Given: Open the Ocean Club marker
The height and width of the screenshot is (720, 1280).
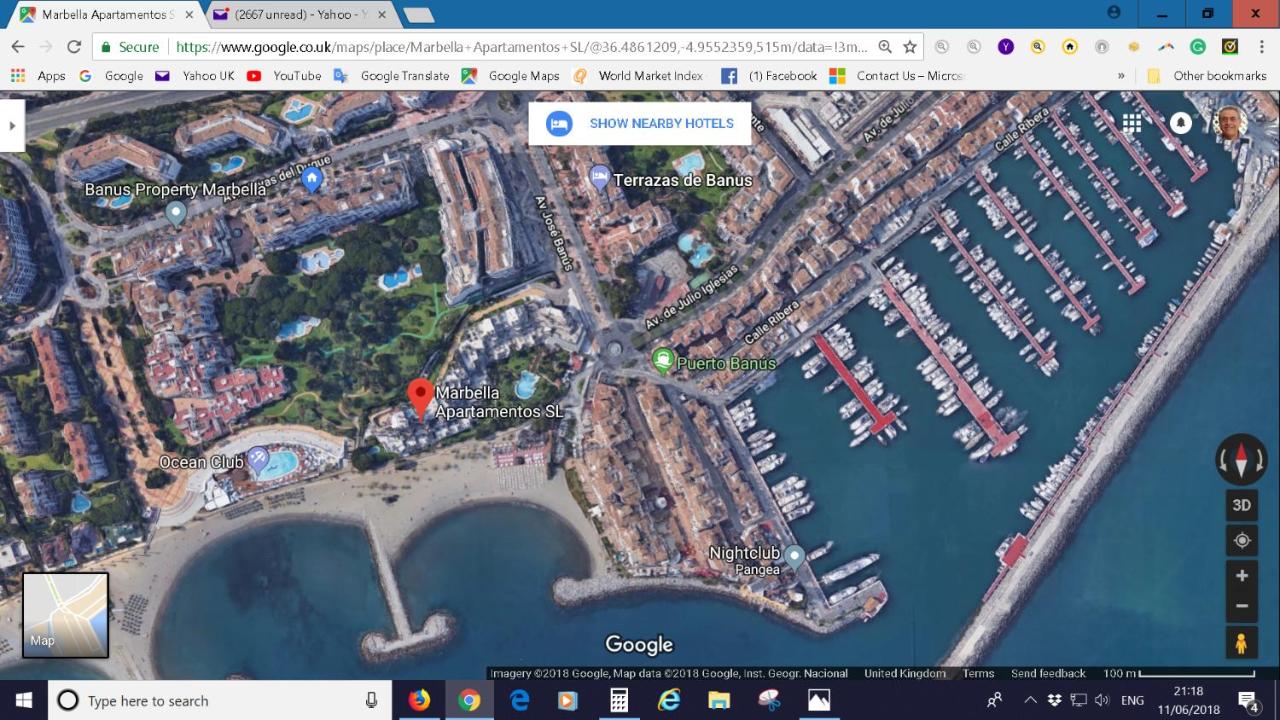Looking at the screenshot, I should click(x=258, y=460).
